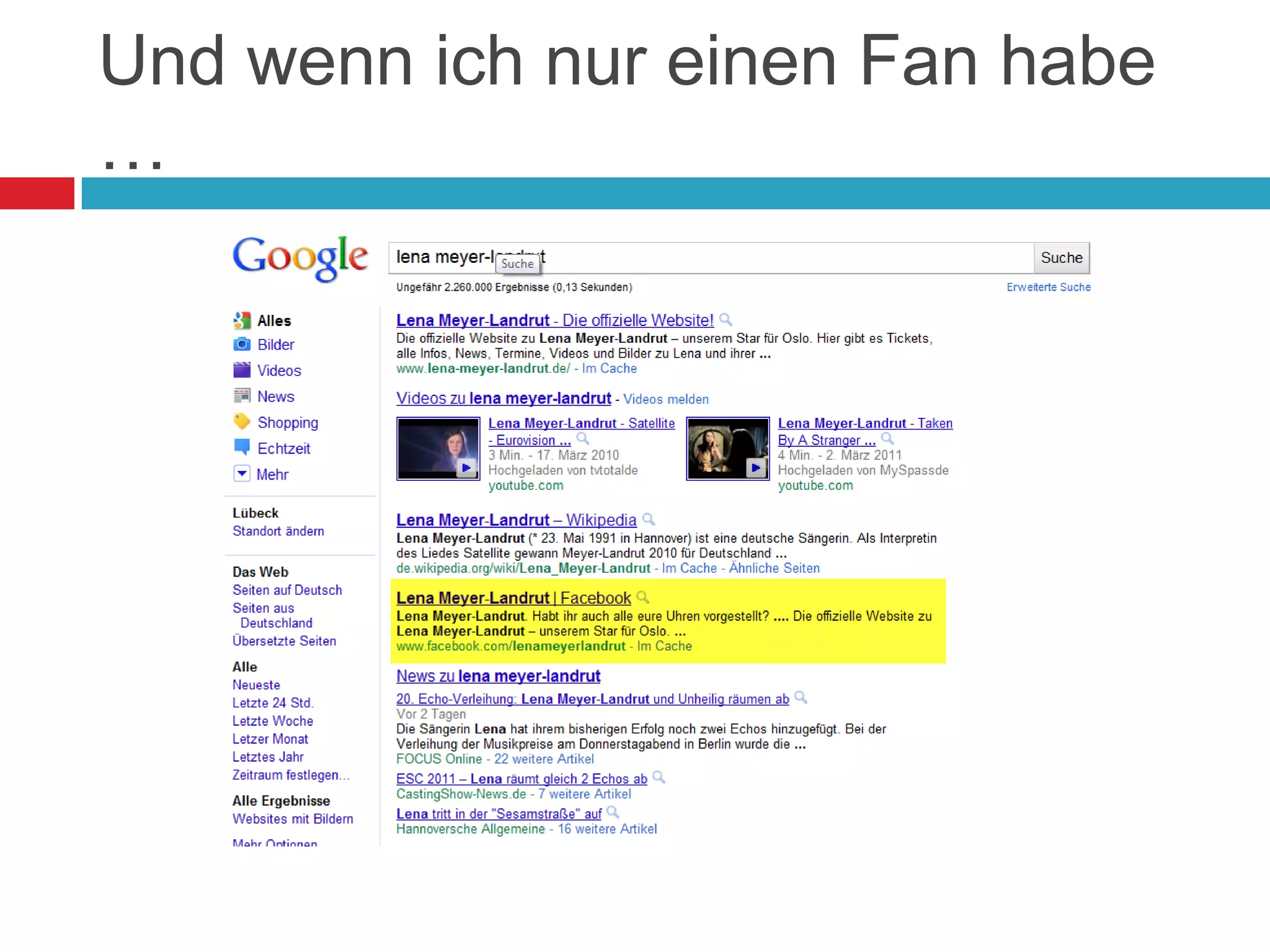Screen dimensions: 1270x952
Task: Select Letzte 24 Std. filter
Action: coord(273,703)
